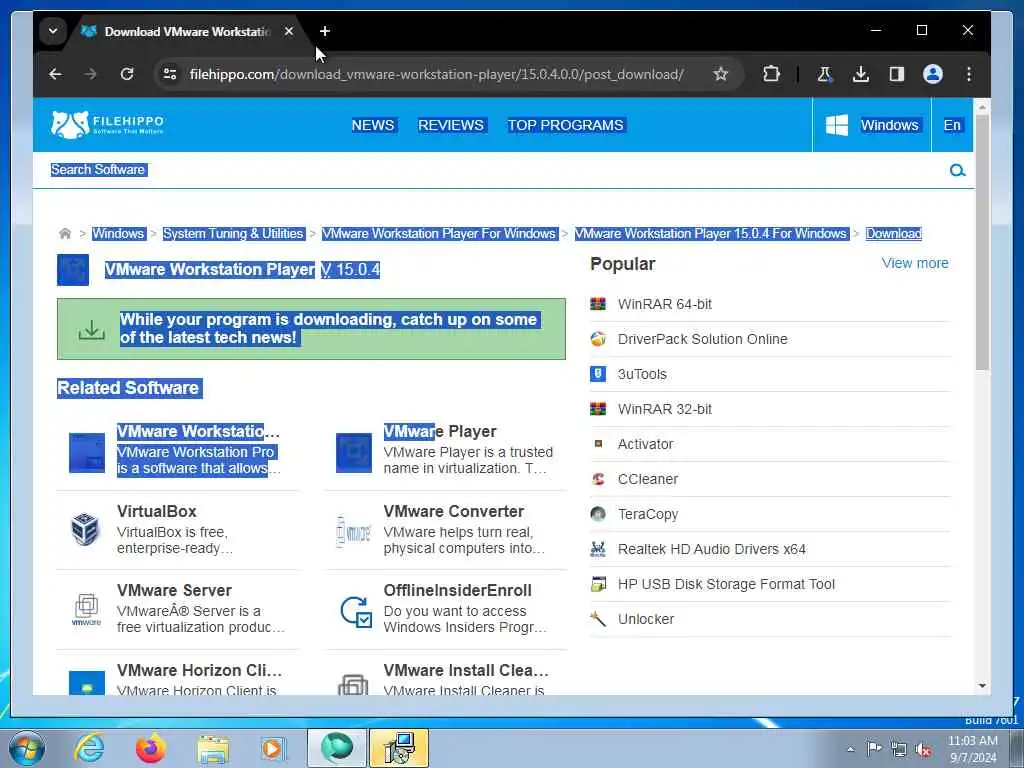This screenshot has width=1024, height=768.
Task: Click the View more link
Action: click(x=915, y=263)
